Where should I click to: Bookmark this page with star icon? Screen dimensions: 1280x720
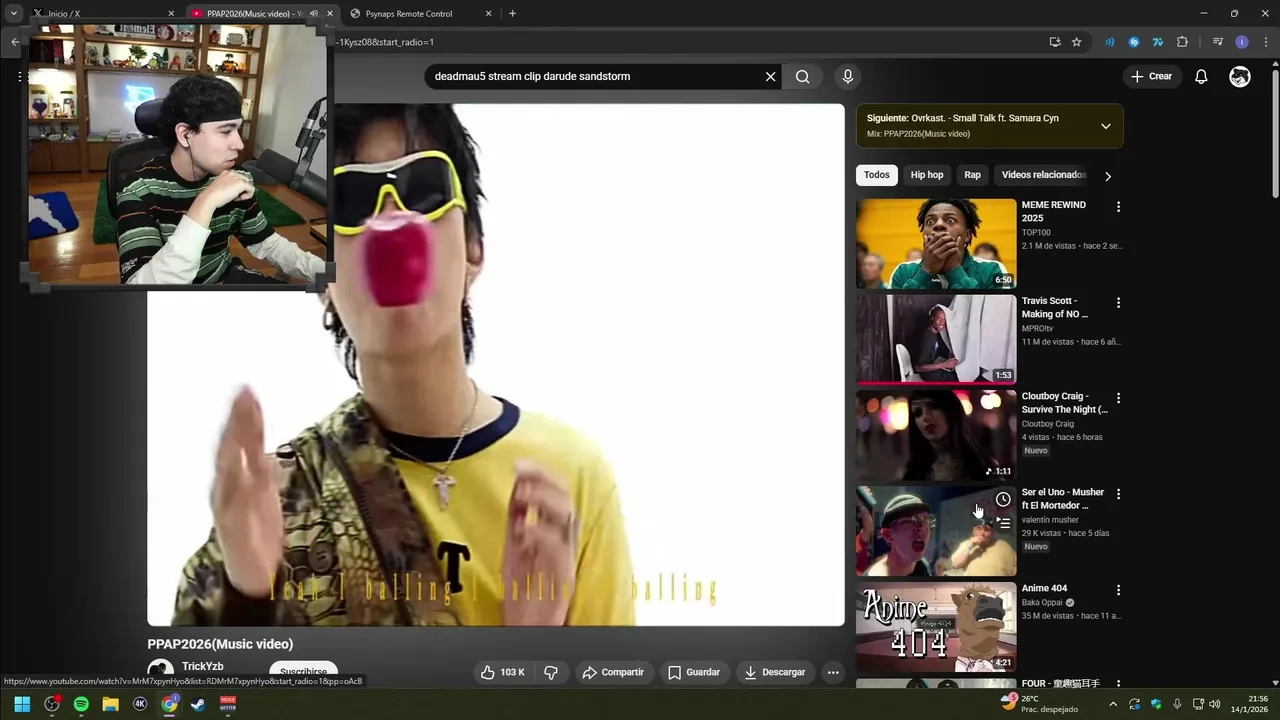click(x=1077, y=42)
